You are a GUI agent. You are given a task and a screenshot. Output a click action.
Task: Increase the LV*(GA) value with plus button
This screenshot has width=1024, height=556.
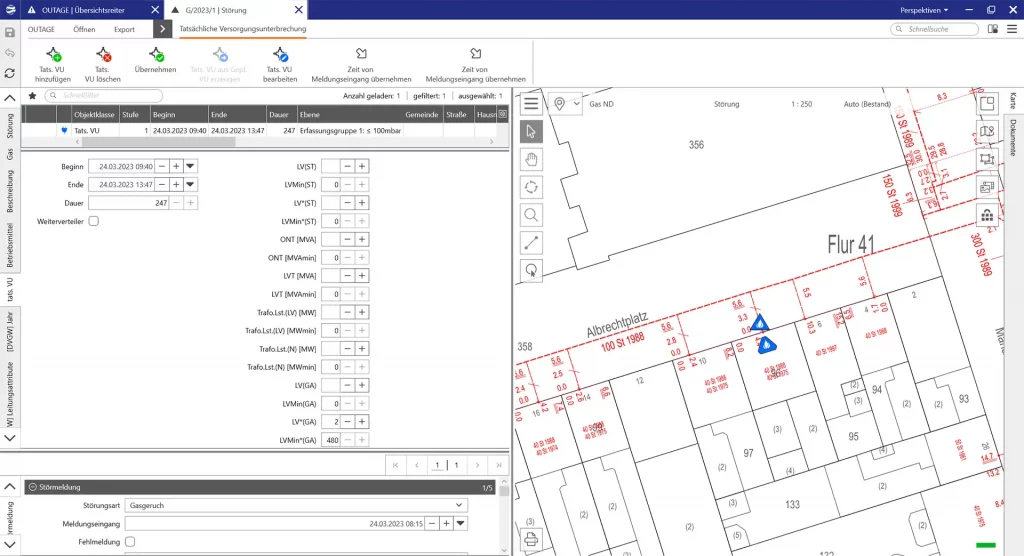click(x=362, y=422)
